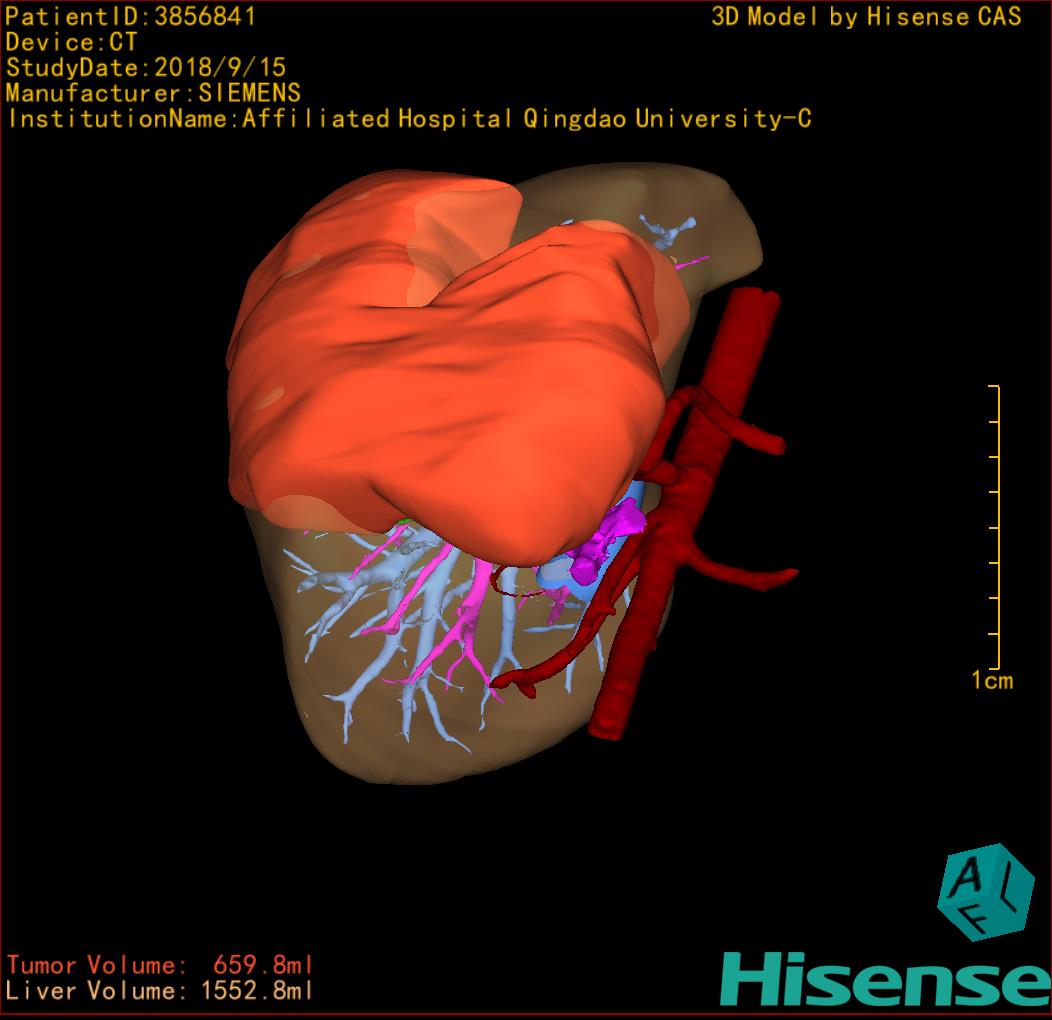Click the Device:CT label
This screenshot has height=1020, width=1052.
click(x=71, y=42)
